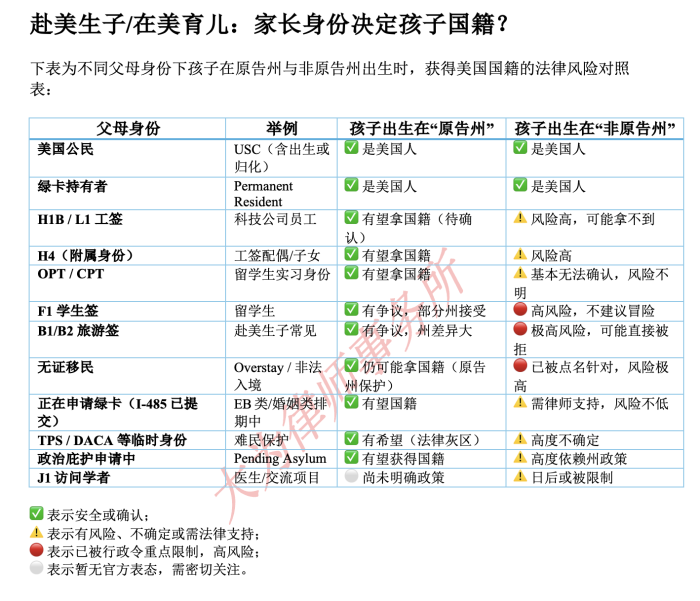The width and height of the screenshot is (700, 601).
Task: Click the cell 工签配偶/子女
Action: pyautogui.click(x=277, y=255)
